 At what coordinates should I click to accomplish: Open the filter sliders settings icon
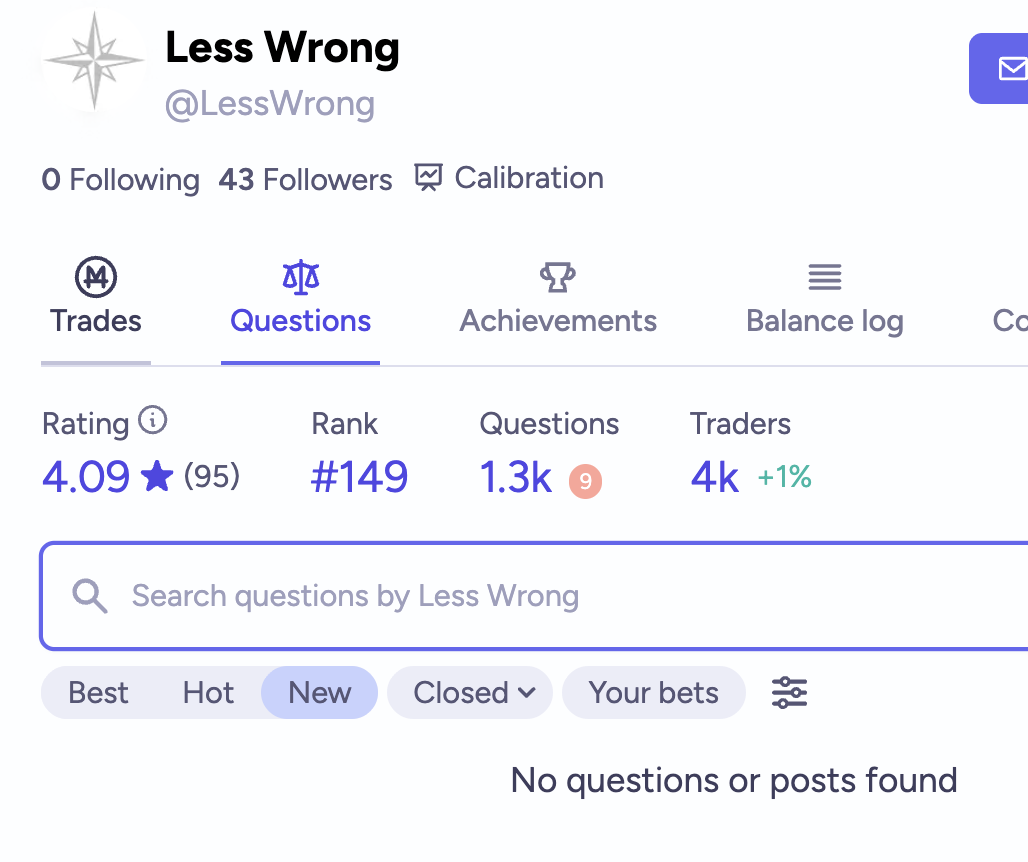(789, 692)
